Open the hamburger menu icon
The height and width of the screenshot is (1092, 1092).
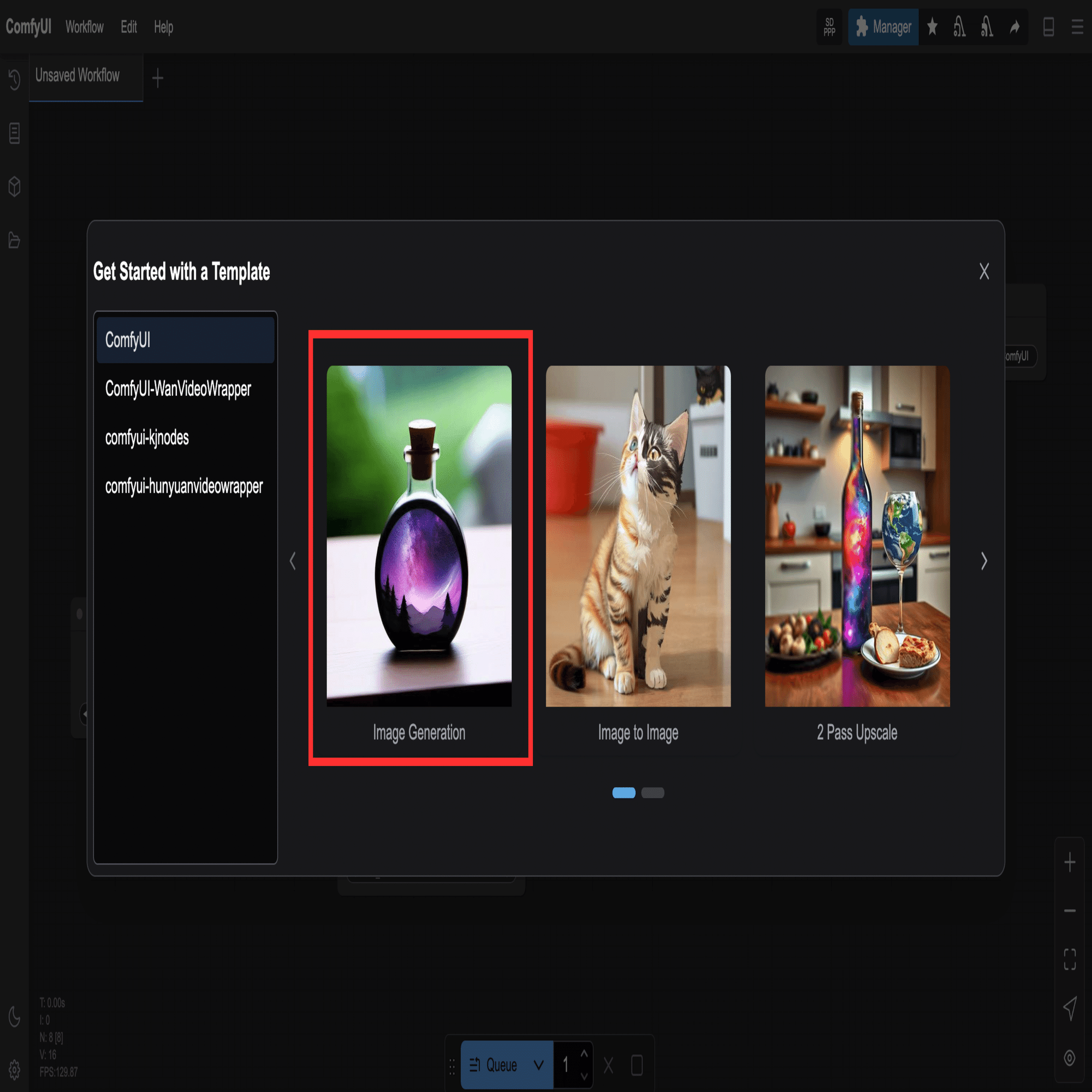tap(1077, 27)
